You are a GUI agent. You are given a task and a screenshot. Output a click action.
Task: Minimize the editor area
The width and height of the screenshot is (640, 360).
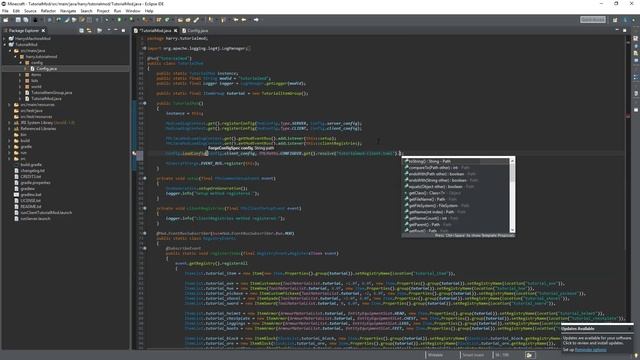[x=617, y=30]
